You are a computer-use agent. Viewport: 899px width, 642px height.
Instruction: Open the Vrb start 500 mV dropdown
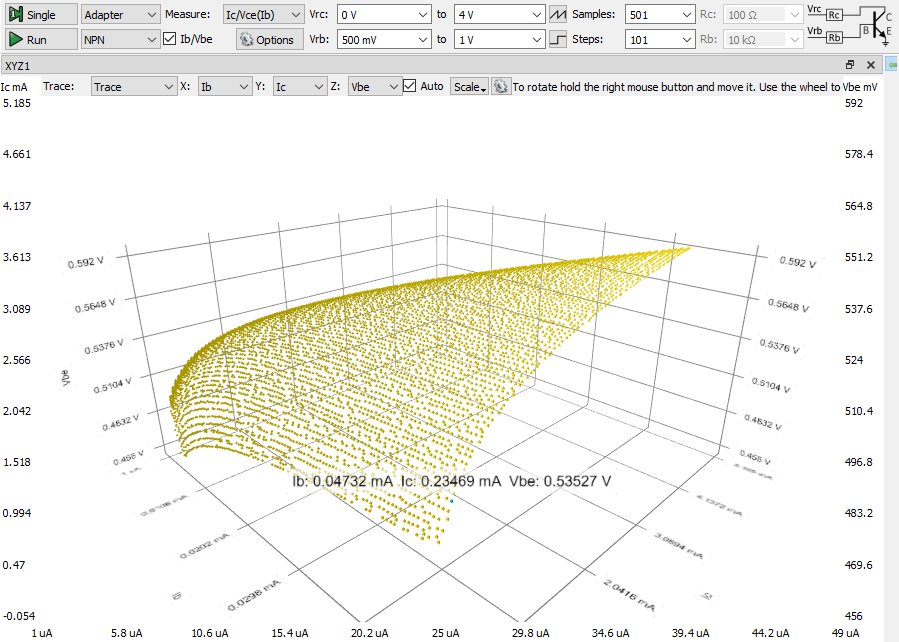pyautogui.click(x=384, y=40)
